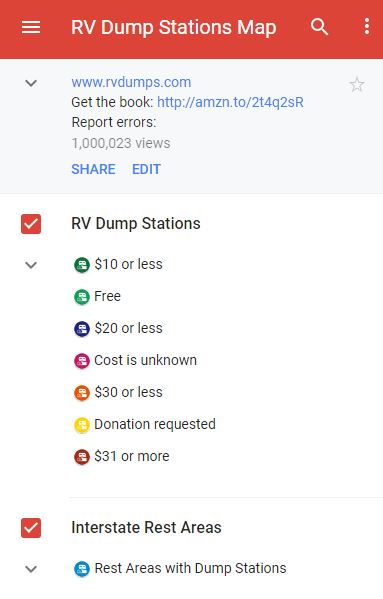
Task: Click the dark green $10 or less marker icon
Action: coord(82,264)
